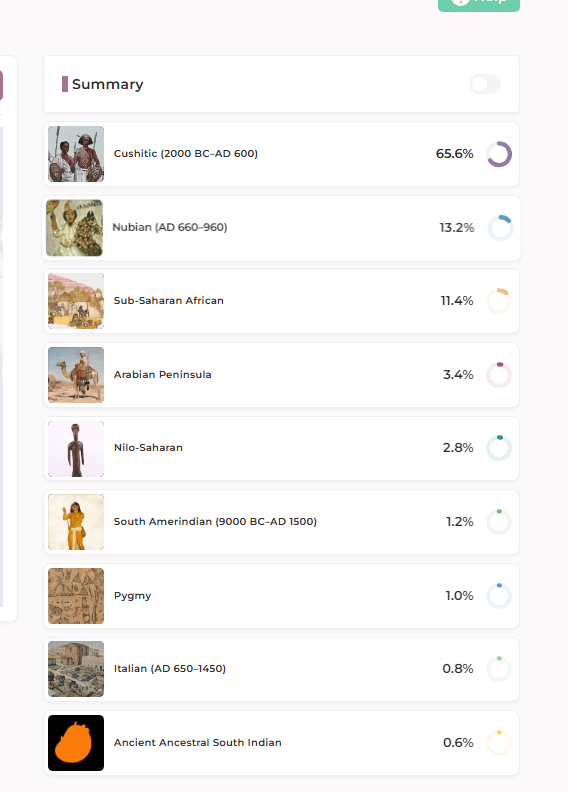The width and height of the screenshot is (568, 792).
Task: Toggle the Summary switch
Action: click(x=485, y=84)
